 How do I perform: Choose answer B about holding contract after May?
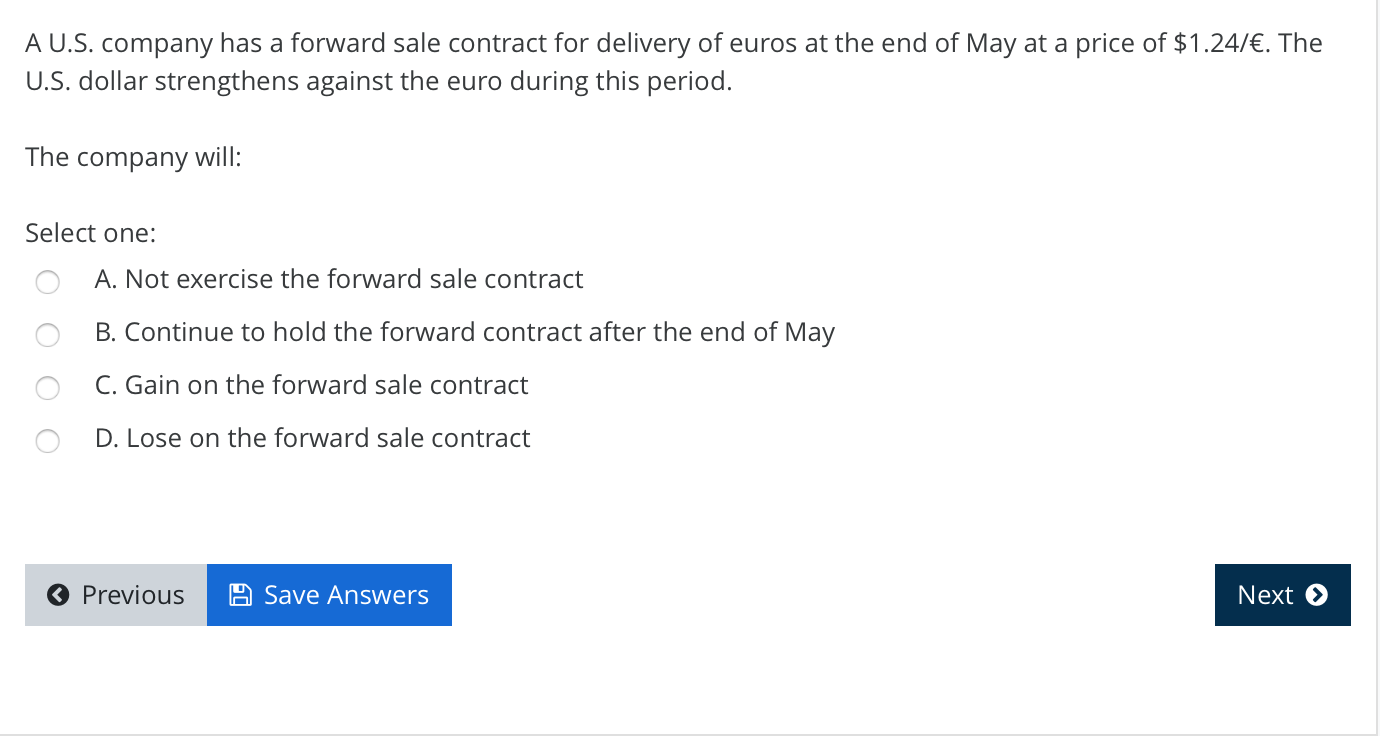coord(465,332)
